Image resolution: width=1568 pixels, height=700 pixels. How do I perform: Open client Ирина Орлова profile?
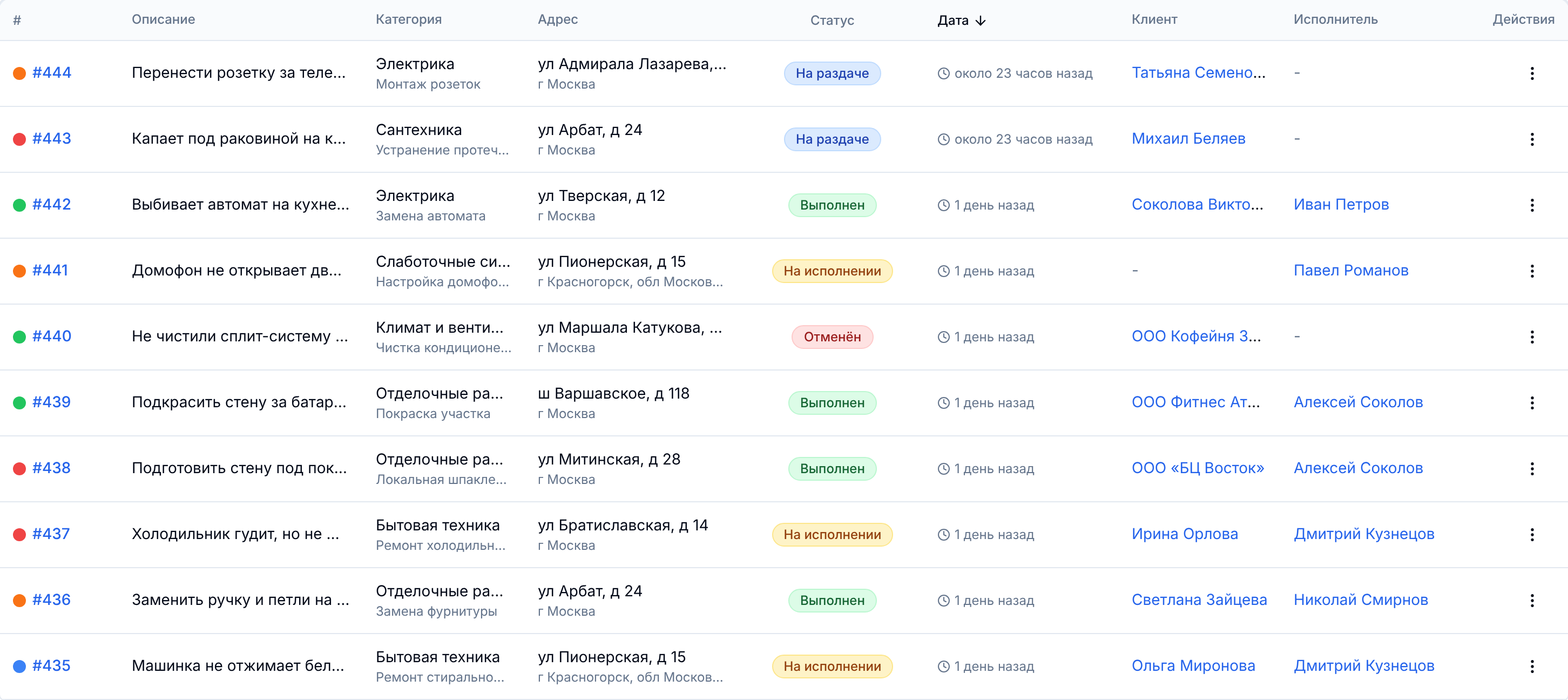(x=1185, y=533)
